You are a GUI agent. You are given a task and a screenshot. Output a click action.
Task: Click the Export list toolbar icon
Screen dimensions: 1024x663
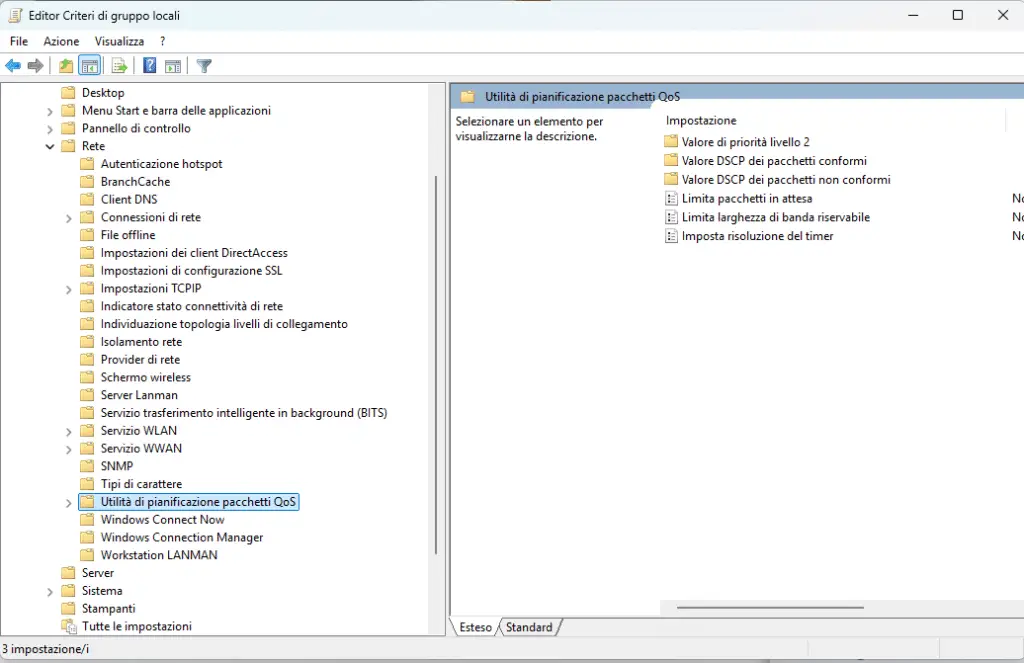(x=119, y=66)
